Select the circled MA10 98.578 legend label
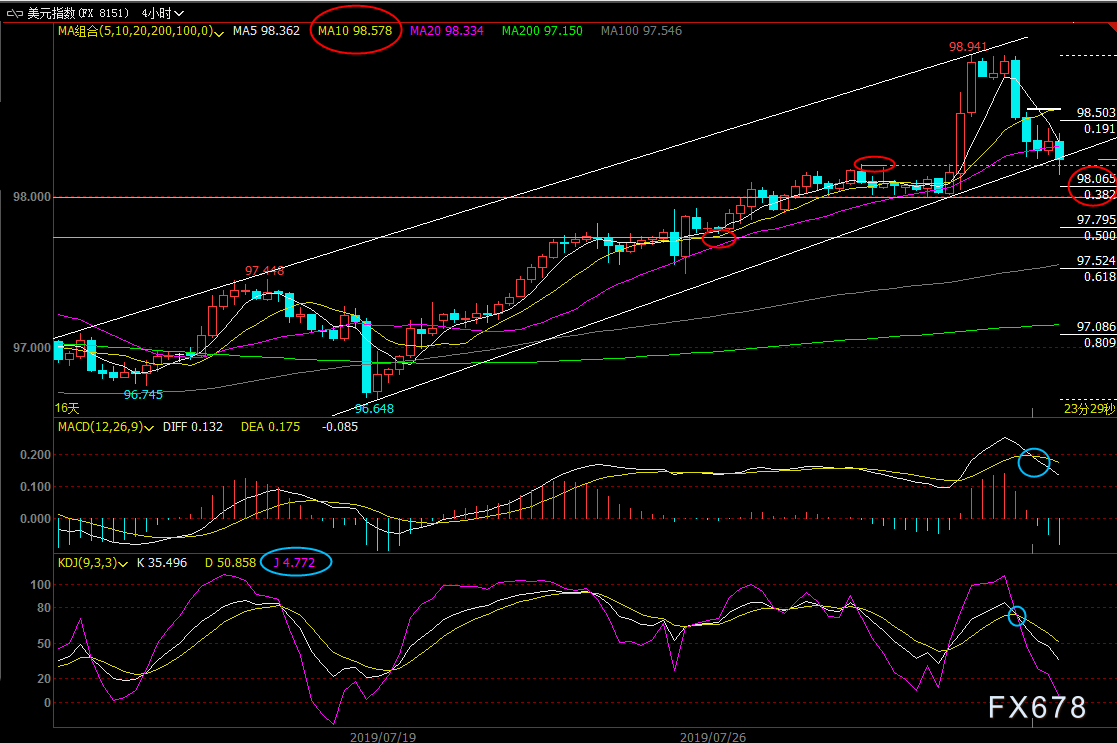The width and height of the screenshot is (1117, 743). pos(354,31)
